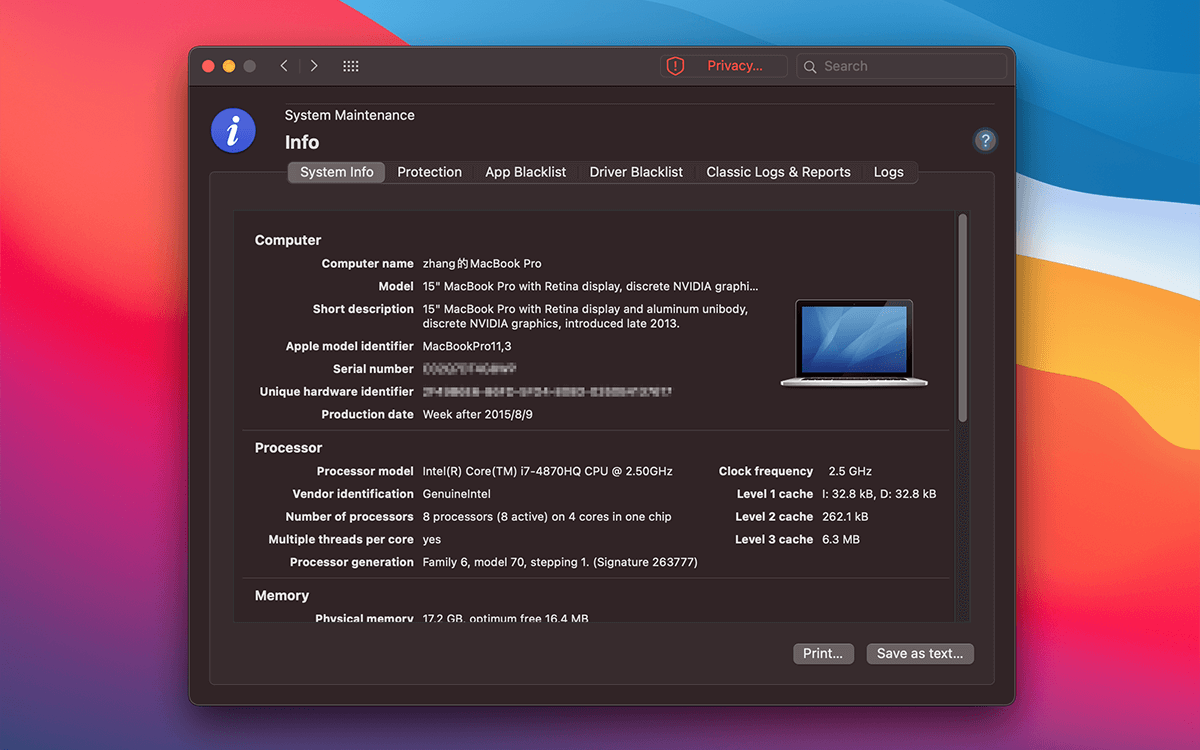Open the Driver Blacklist tab

[x=636, y=172]
